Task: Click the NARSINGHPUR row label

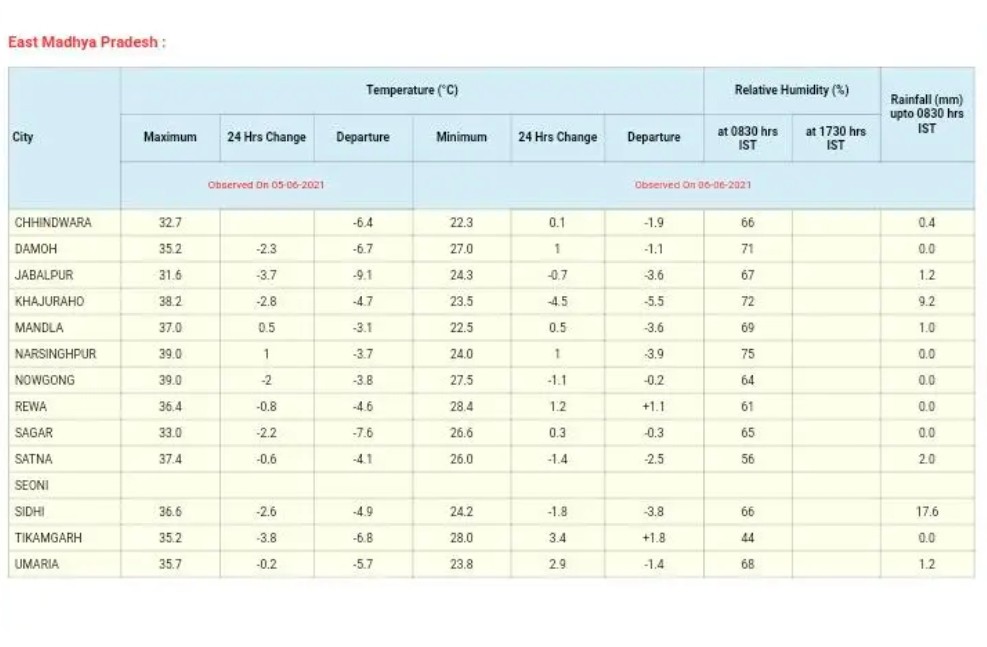Action: (56, 354)
